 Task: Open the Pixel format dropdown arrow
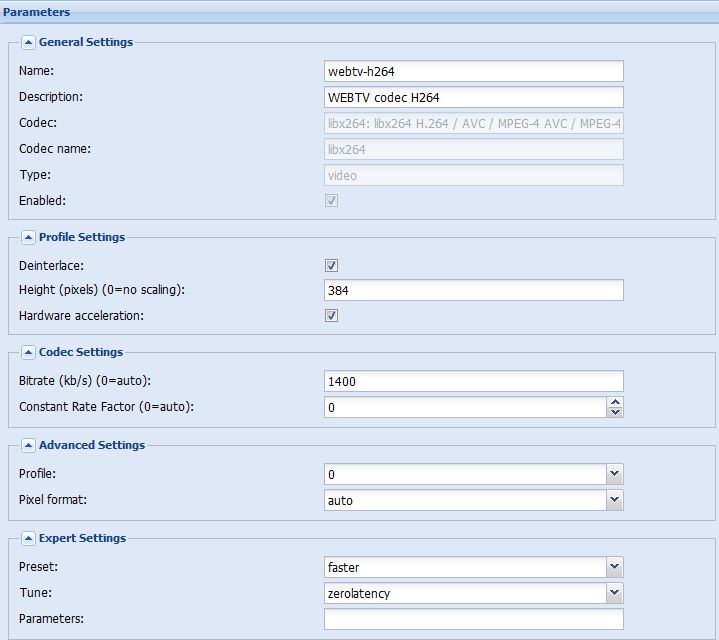[x=614, y=500]
